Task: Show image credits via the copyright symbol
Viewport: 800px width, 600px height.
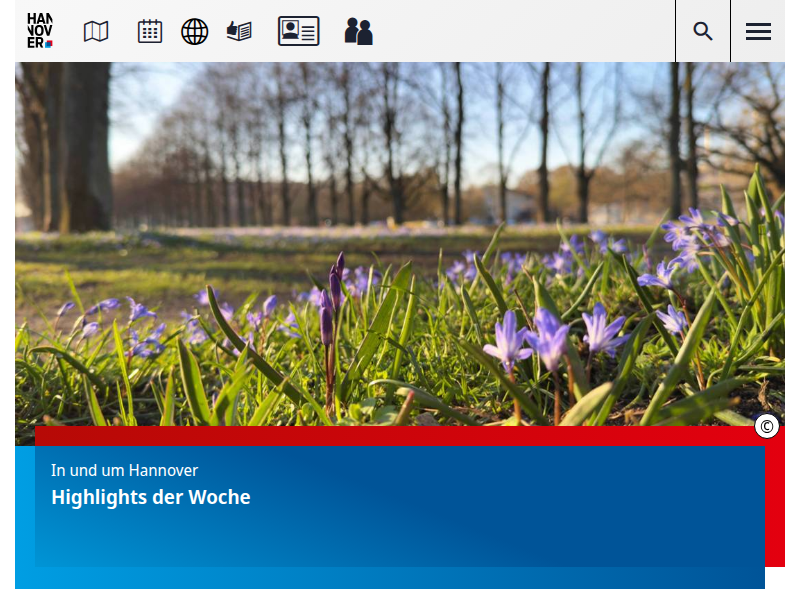Action: coord(767,426)
